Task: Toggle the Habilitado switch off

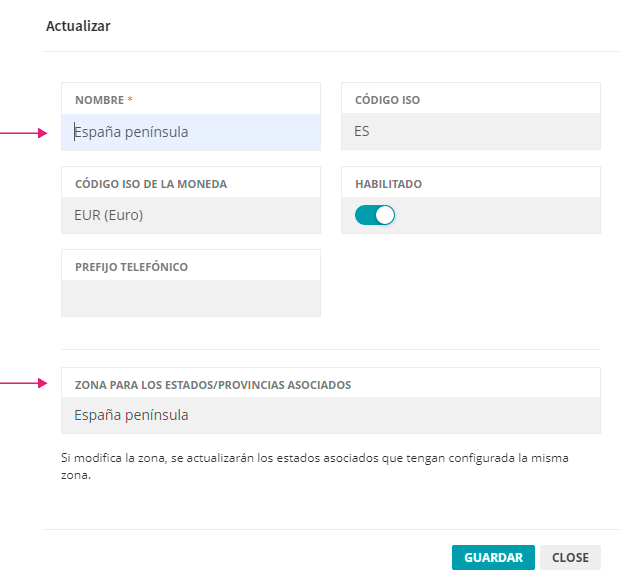Action: (375, 215)
